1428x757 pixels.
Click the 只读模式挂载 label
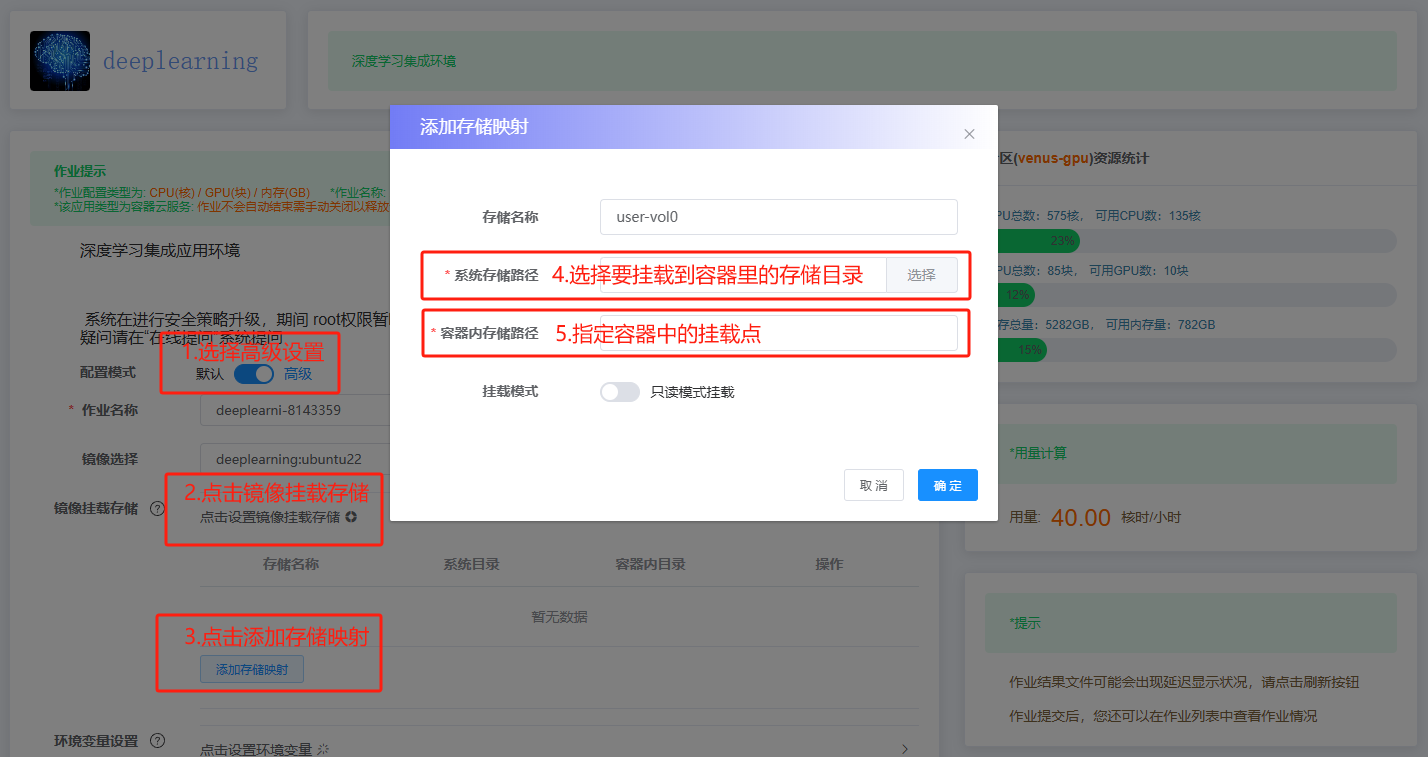(x=692, y=392)
